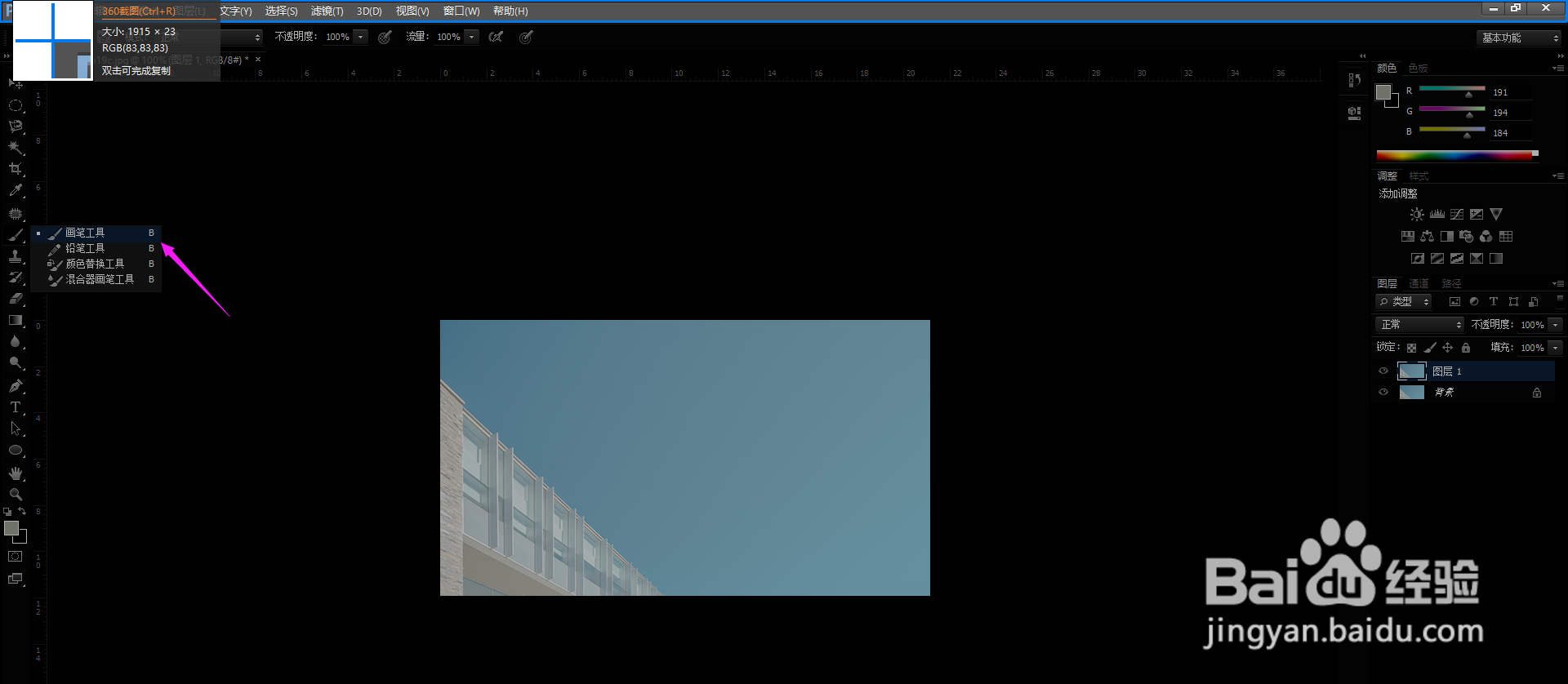Select the Ellipse shape tool
Screen dimensions: 1568x684
click(x=16, y=450)
